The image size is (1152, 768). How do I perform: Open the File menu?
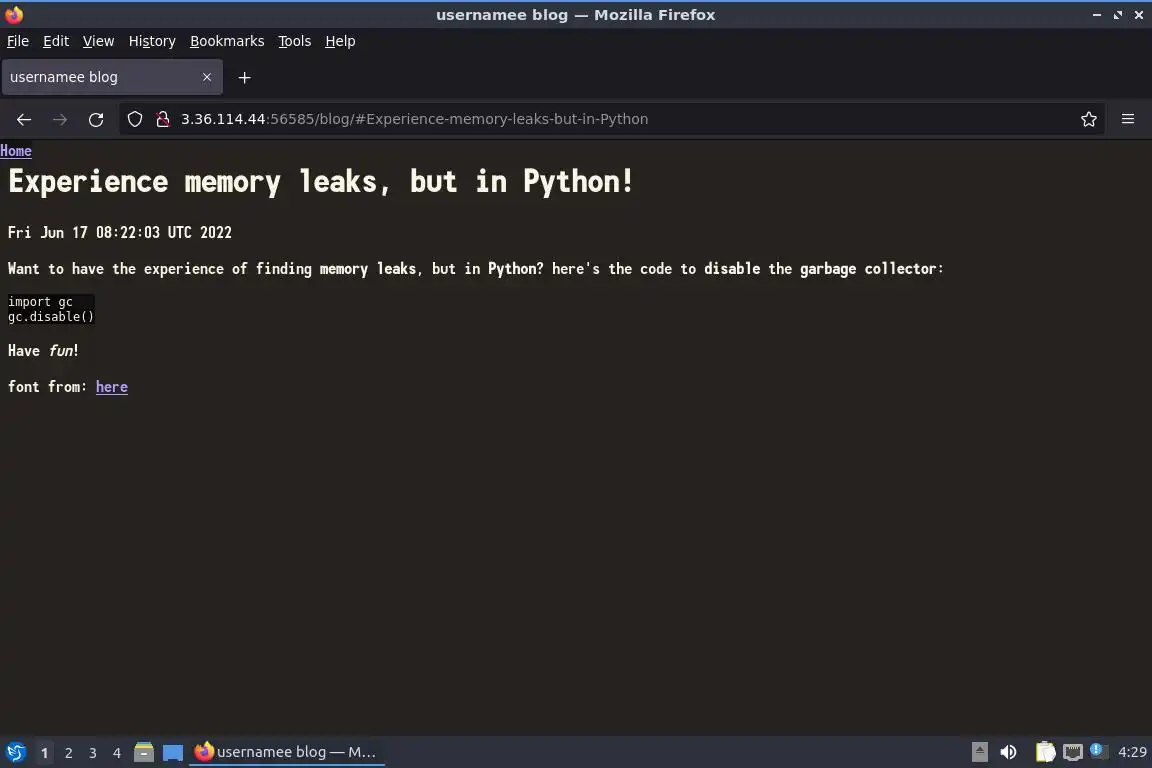pos(18,41)
